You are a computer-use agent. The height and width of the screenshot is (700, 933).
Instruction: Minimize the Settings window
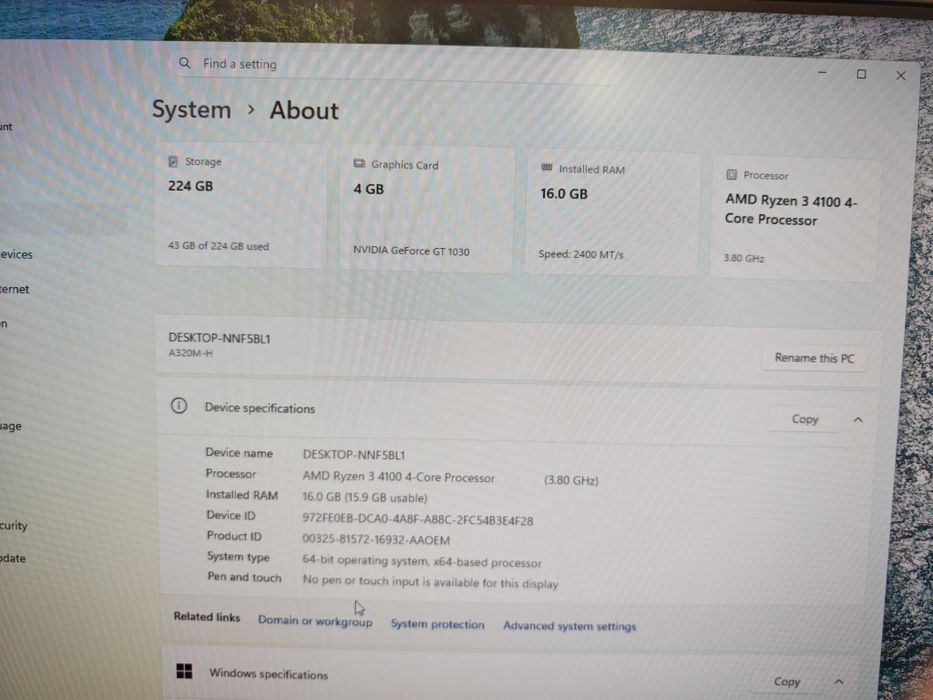[822, 72]
